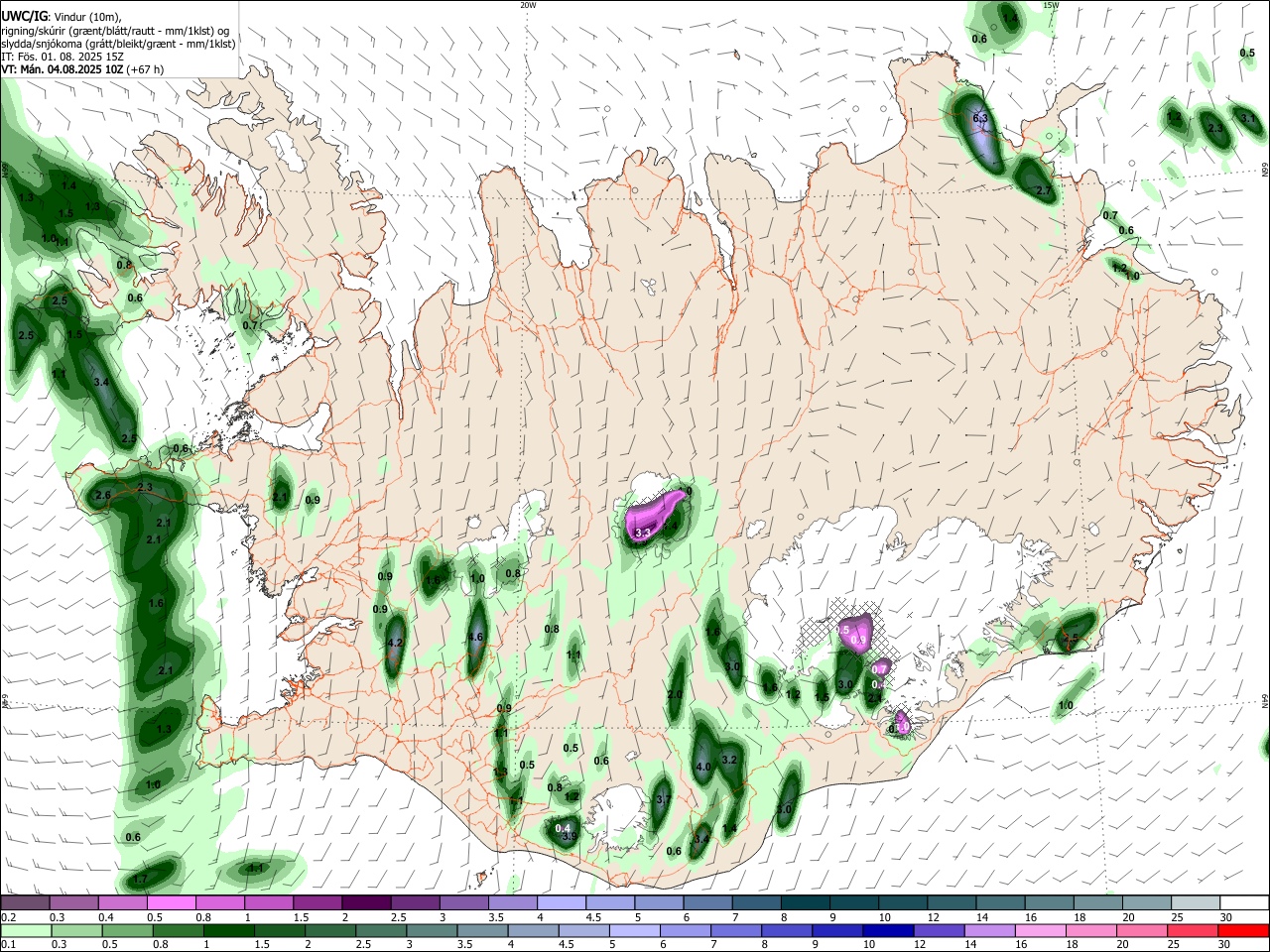Click the 0.1 label on the rain scale

pos(8,945)
